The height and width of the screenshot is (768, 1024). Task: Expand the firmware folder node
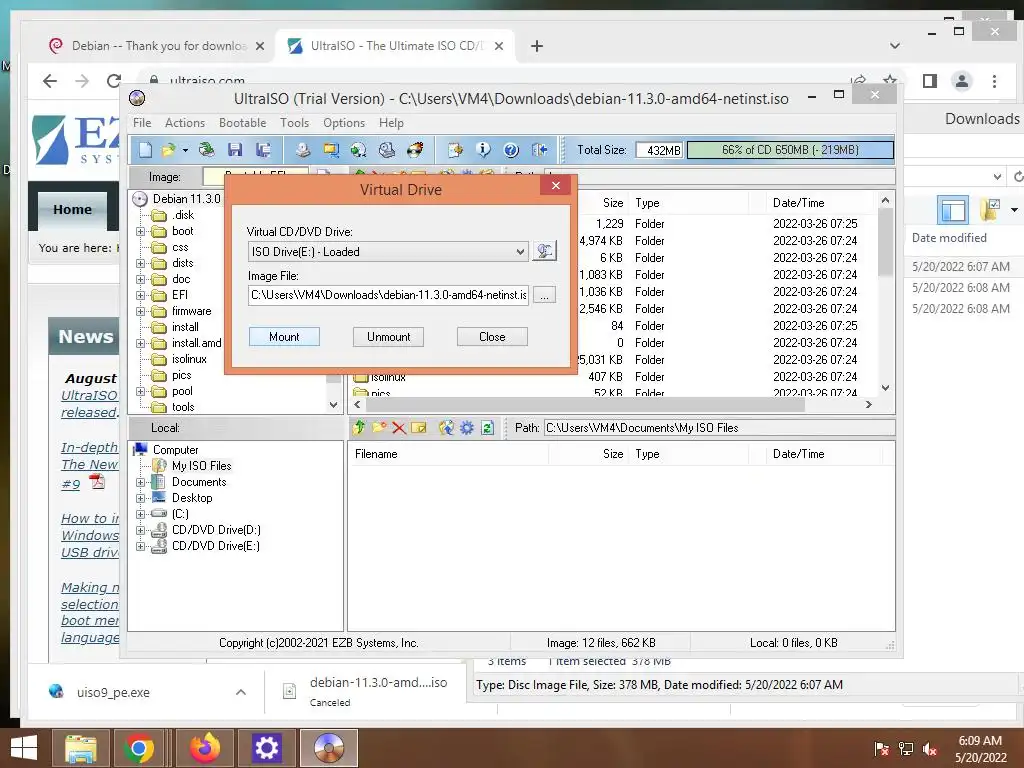(x=140, y=312)
